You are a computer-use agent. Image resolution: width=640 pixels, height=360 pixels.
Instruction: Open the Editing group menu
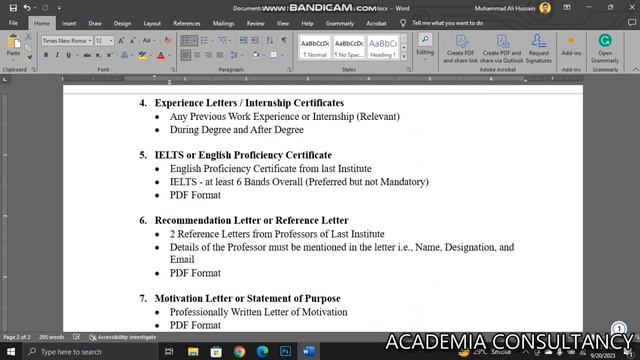[x=425, y=47]
